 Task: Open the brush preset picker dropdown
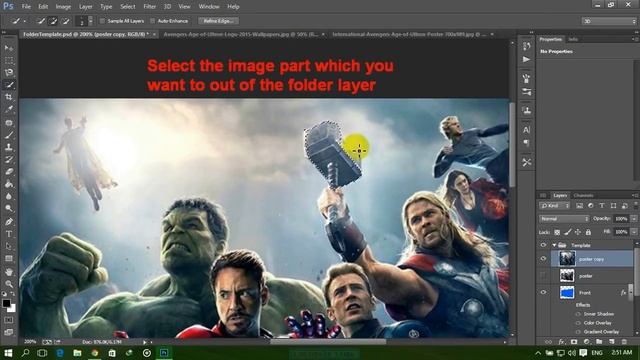point(91,21)
